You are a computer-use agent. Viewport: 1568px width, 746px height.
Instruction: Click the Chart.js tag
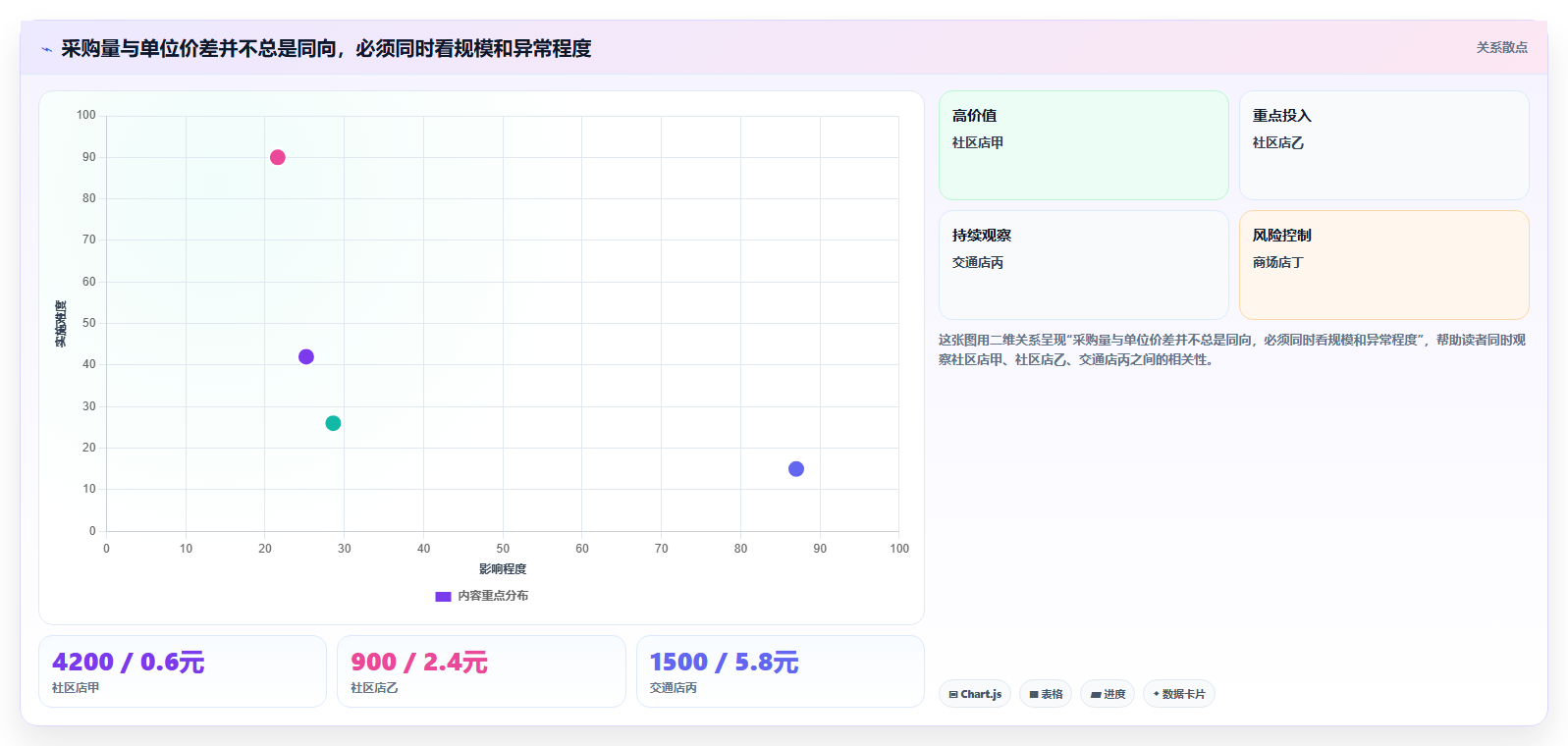975,694
